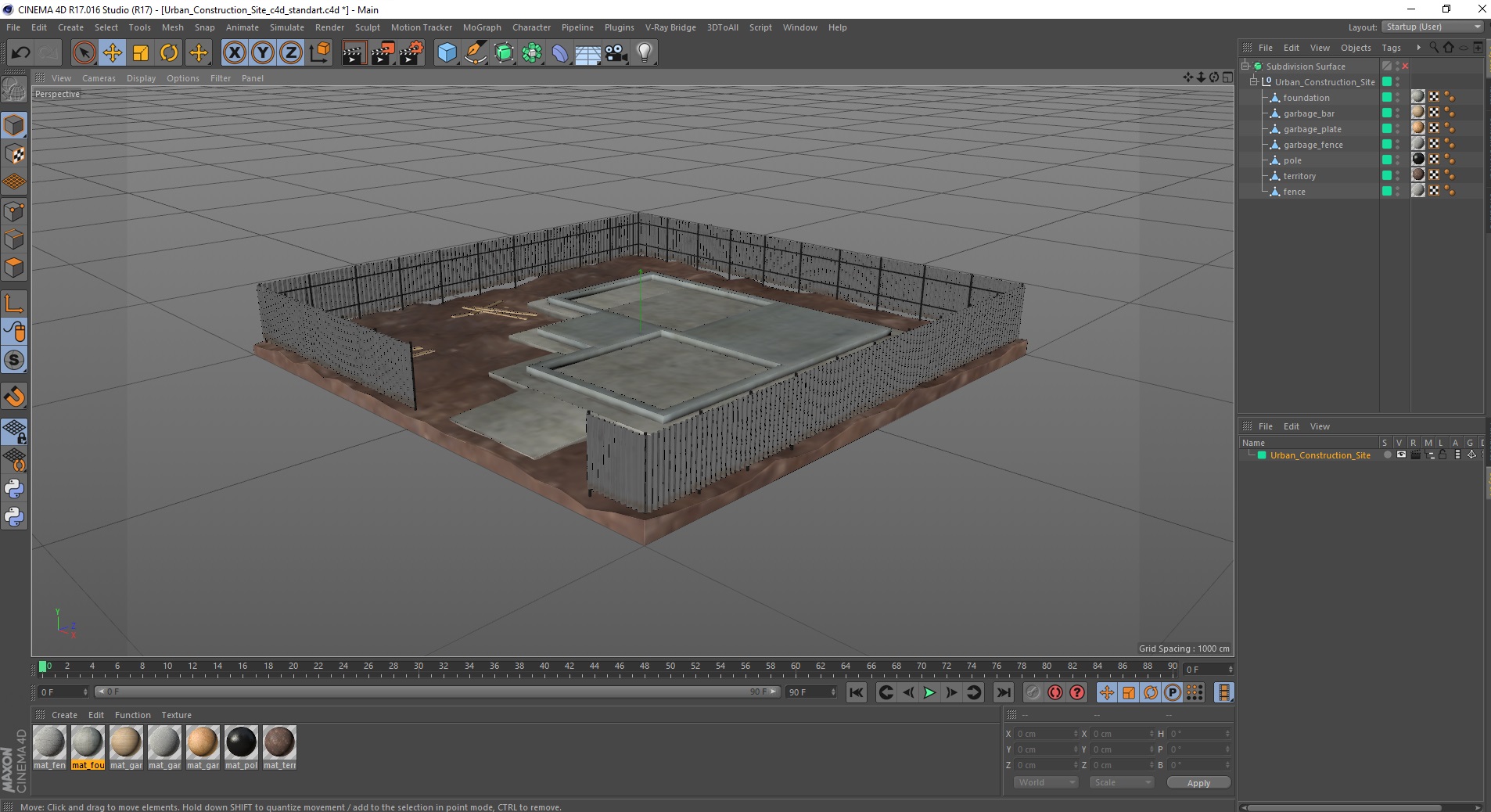Select Polygons mode cube icon
This screenshot has height=812, width=1491.
[x=14, y=268]
